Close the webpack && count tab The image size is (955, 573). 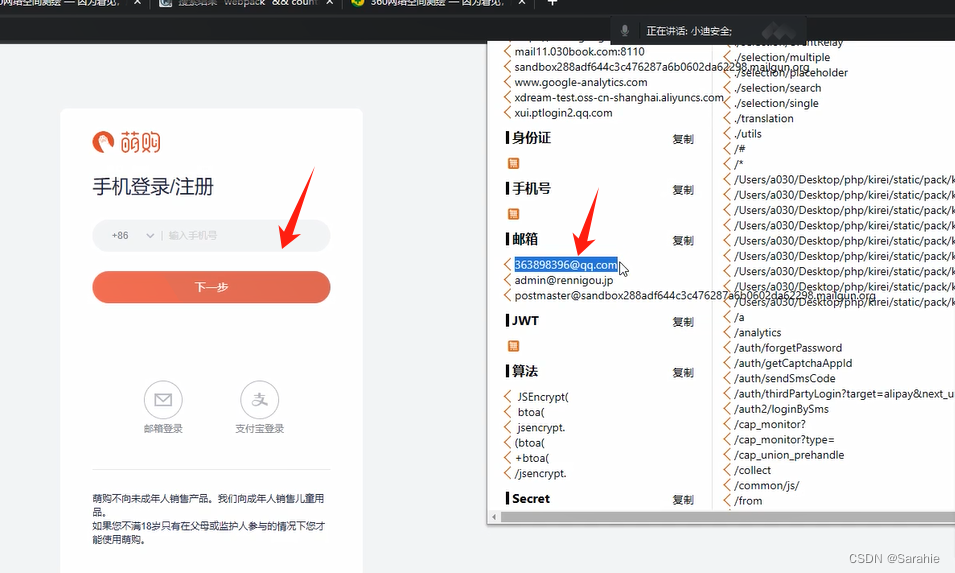point(329,2)
